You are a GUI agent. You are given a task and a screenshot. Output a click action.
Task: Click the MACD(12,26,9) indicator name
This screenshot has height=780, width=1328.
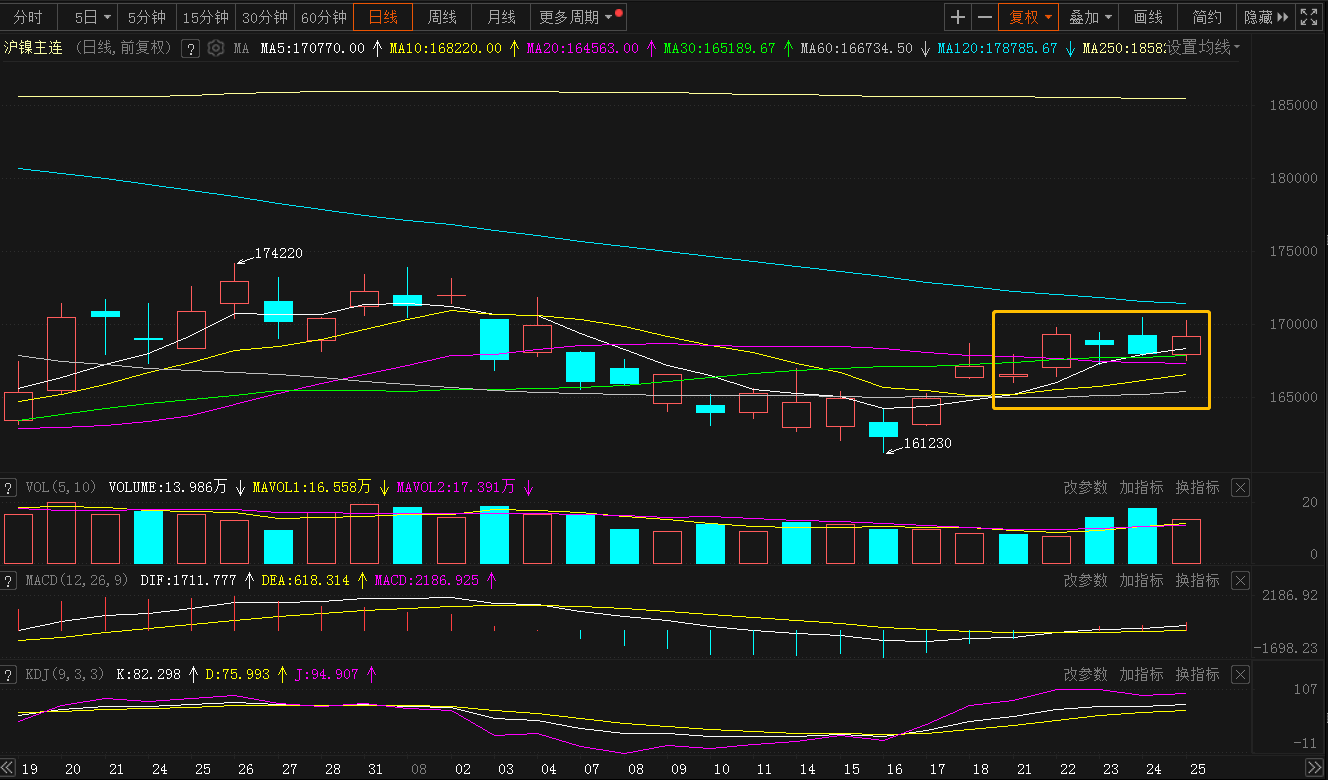(x=77, y=581)
